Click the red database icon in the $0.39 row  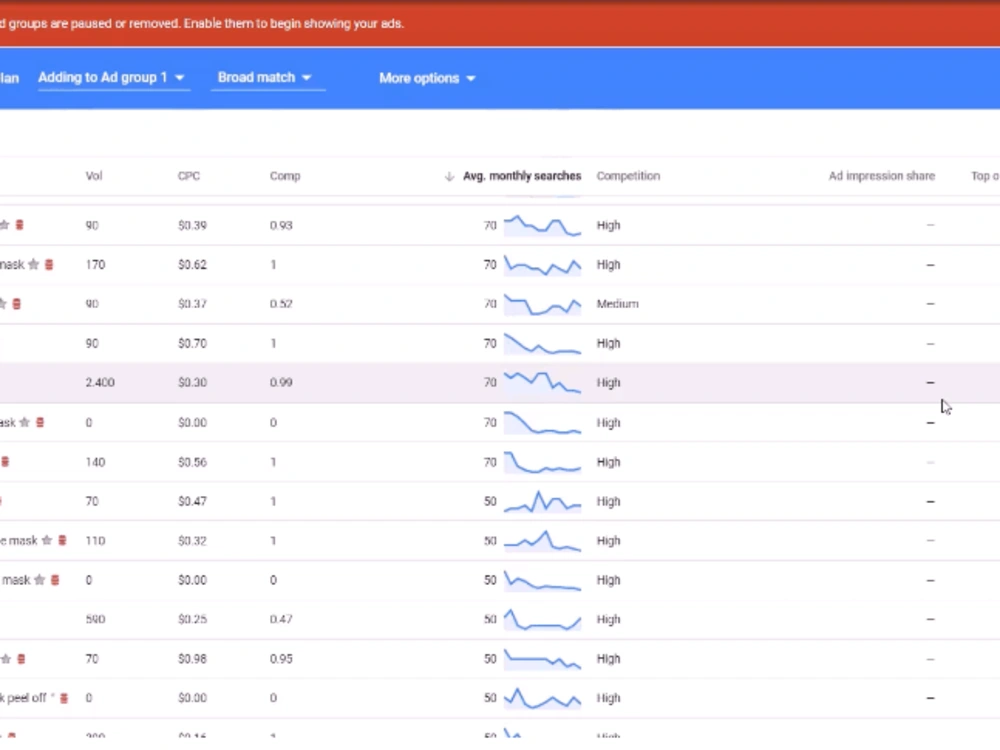(20, 225)
